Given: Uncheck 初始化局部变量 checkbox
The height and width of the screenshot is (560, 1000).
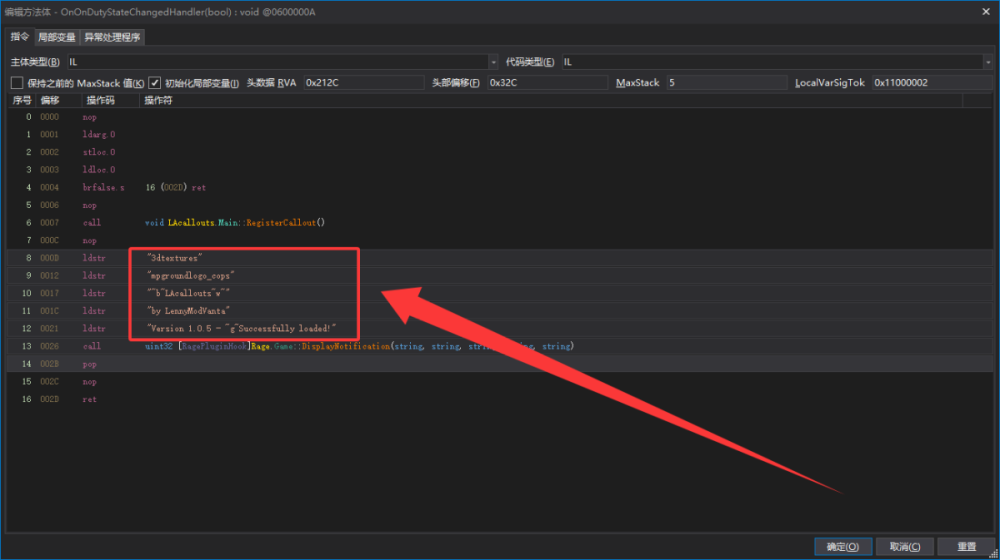Looking at the screenshot, I should (x=154, y=83).
